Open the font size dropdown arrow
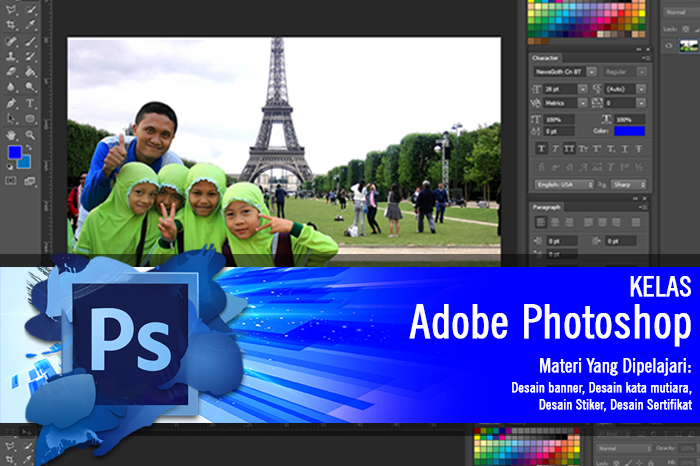 [583, 89]
